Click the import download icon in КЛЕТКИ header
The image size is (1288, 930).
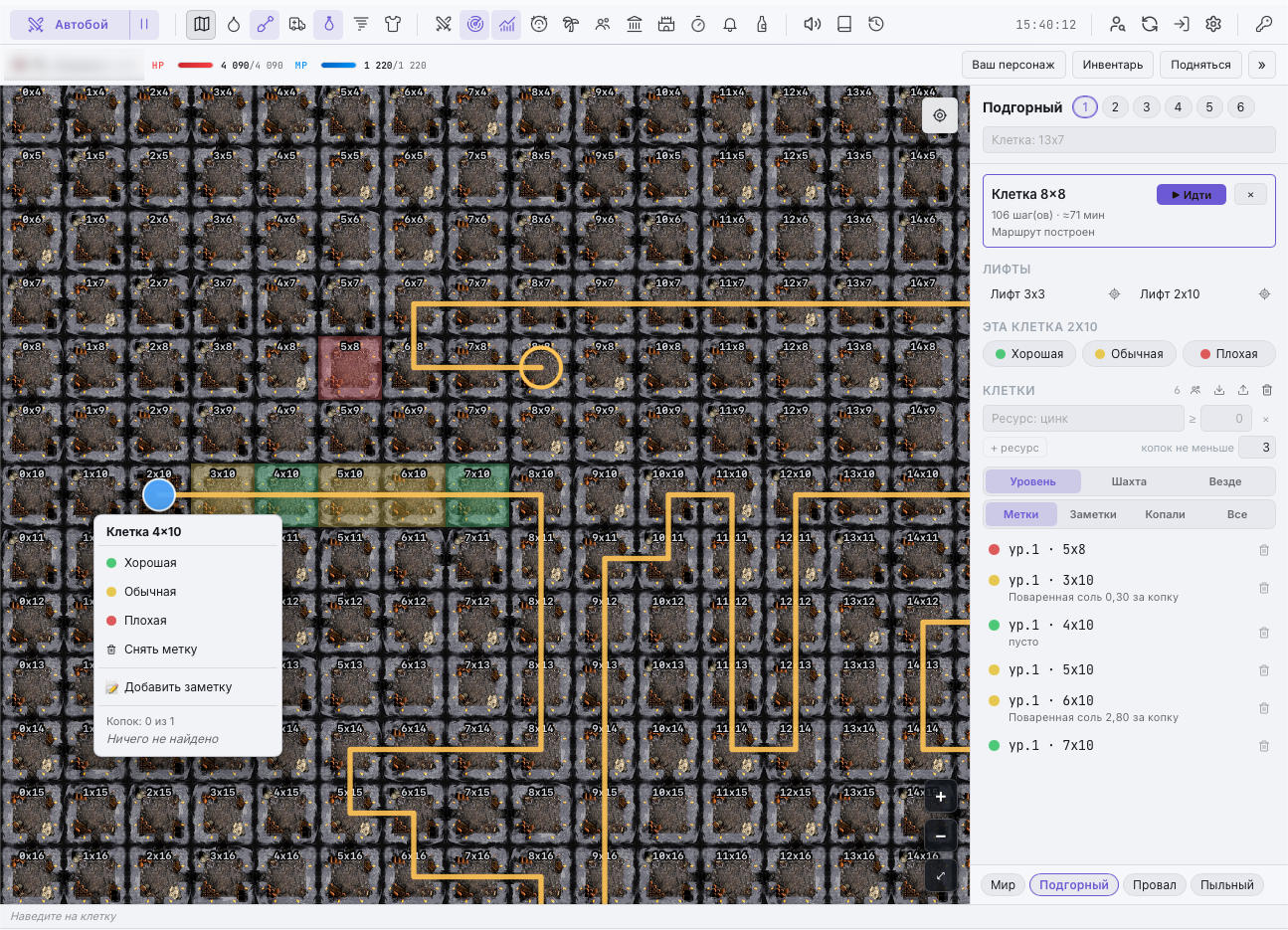[x=1219, y=390]
